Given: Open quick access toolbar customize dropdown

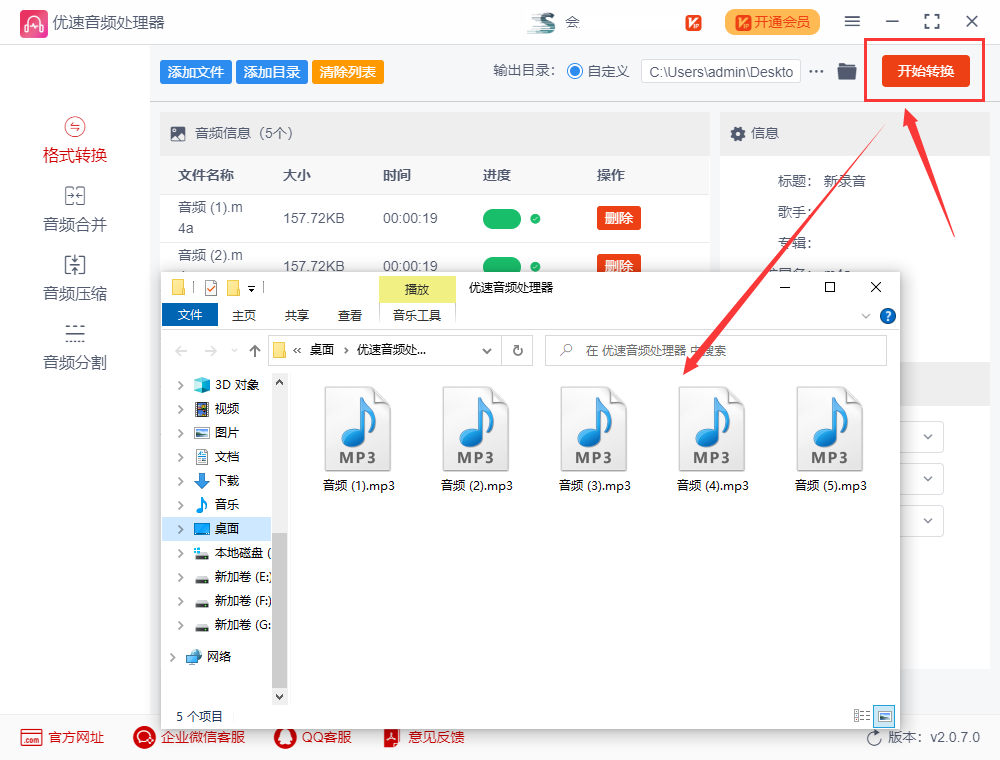Looking at the screenshot, I should point(251,289).
